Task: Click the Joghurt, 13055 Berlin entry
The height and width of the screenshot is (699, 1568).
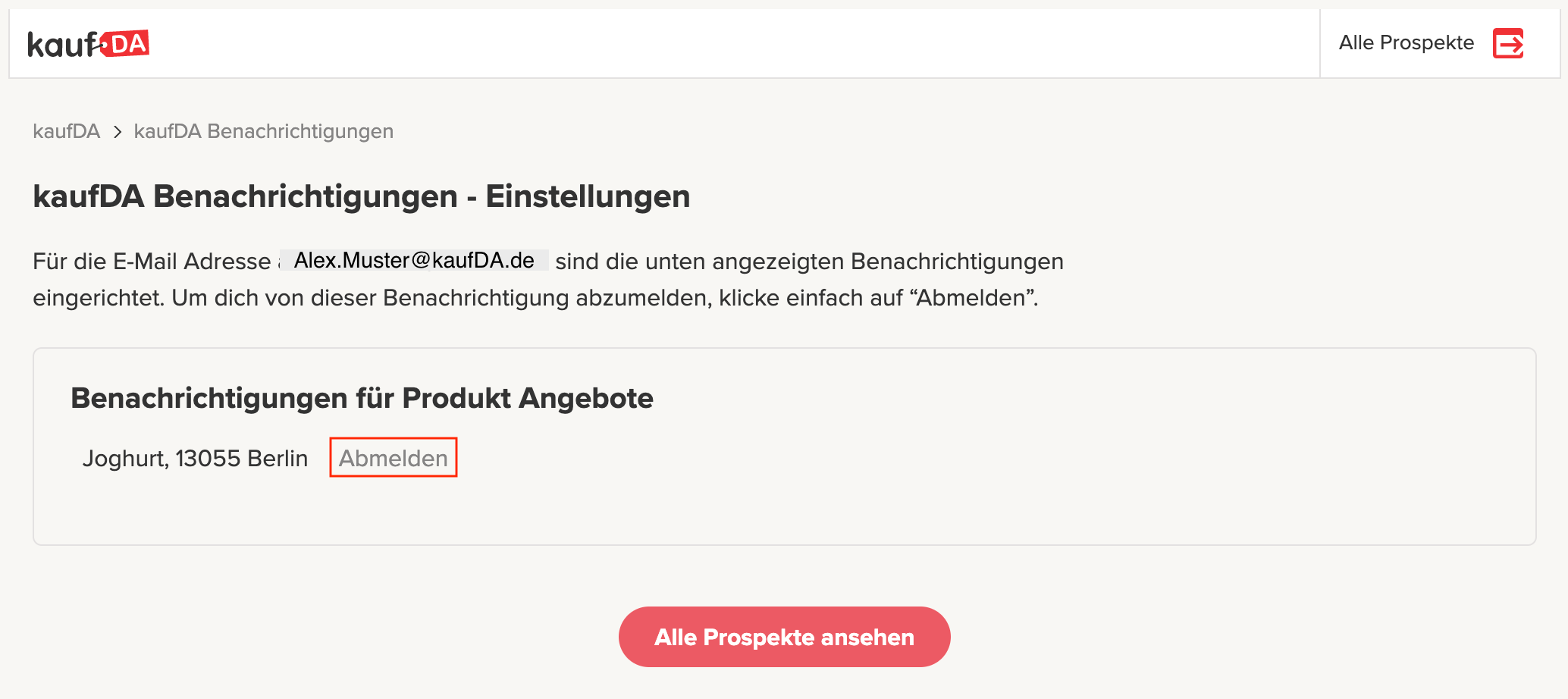Action: tap(196, 459)
